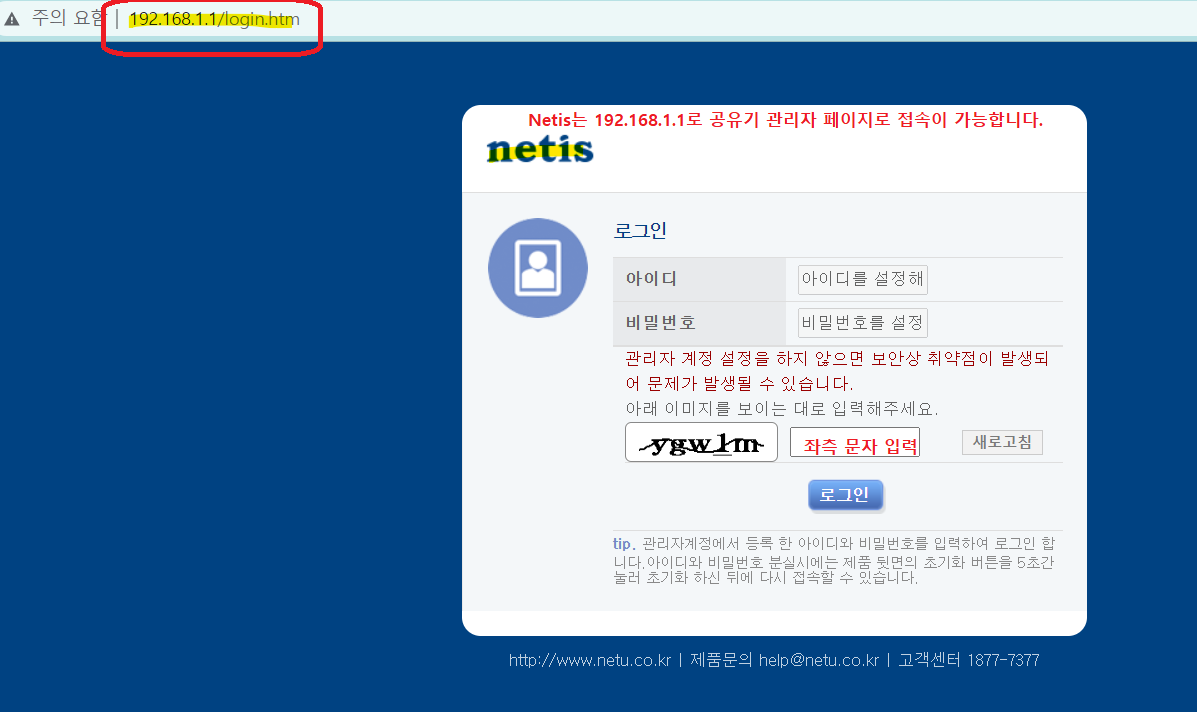1197x712 pixels.
Task: Click the 새로고침 refresh button
Action: (x=1002, y=443)
